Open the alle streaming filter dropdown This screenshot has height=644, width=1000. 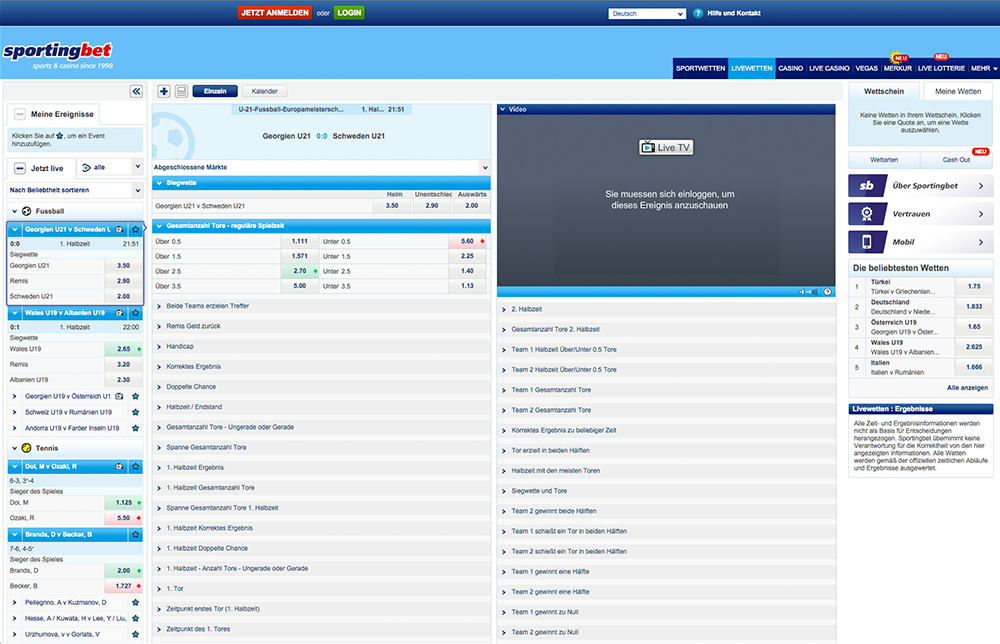(112, 167)
